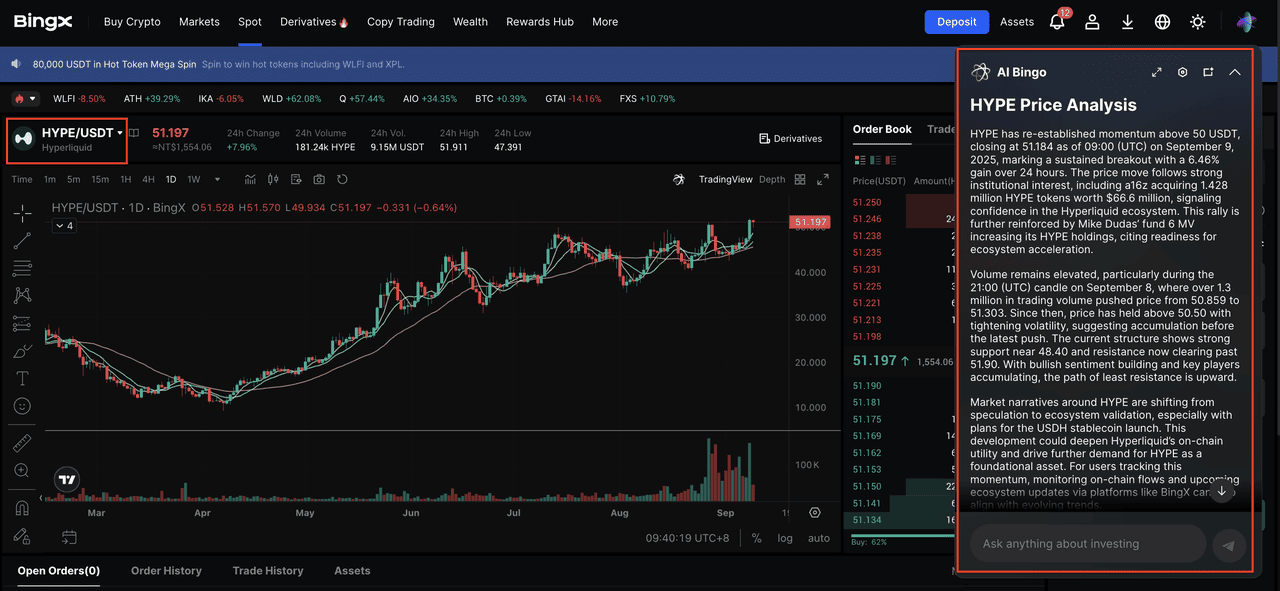
Task: Toggle percentage scale on the chart
Action: click(757, 538)
